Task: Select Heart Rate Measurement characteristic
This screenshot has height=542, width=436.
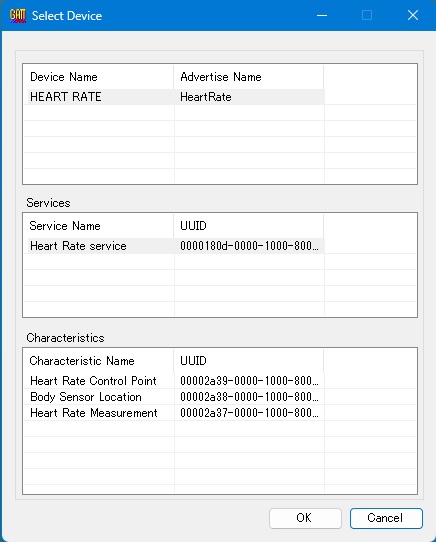Action: coord(94,413)
